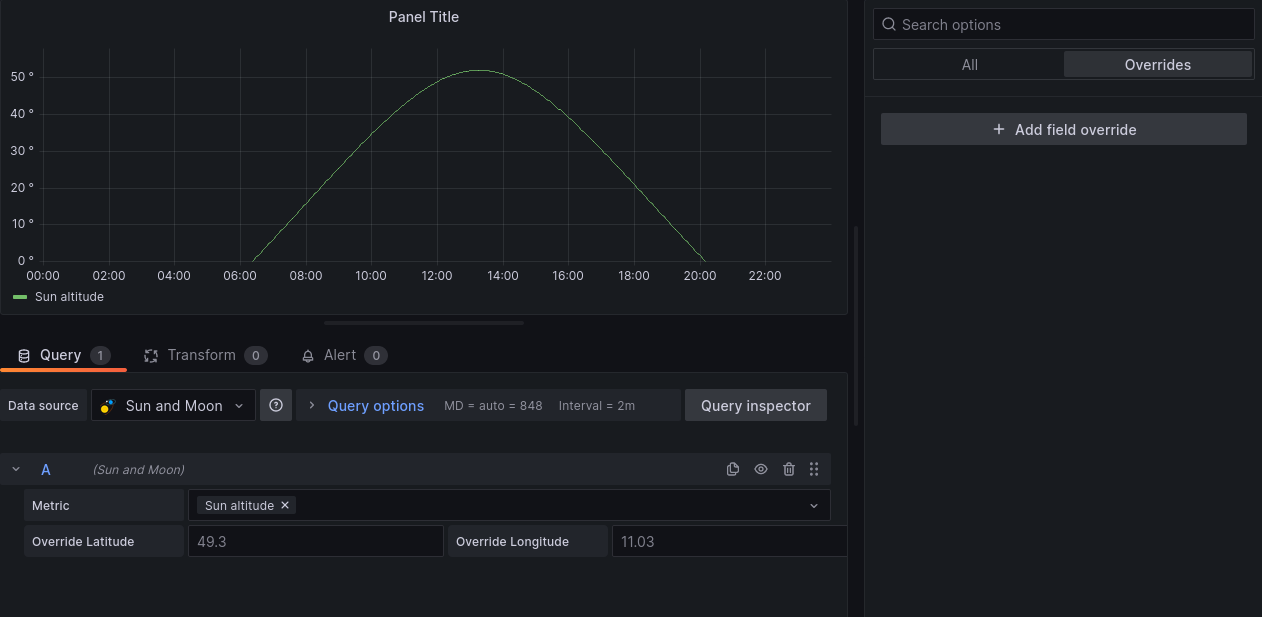Click the Sun and Moon data source icon
1262x617 pixels.
[x=109, y=406]
